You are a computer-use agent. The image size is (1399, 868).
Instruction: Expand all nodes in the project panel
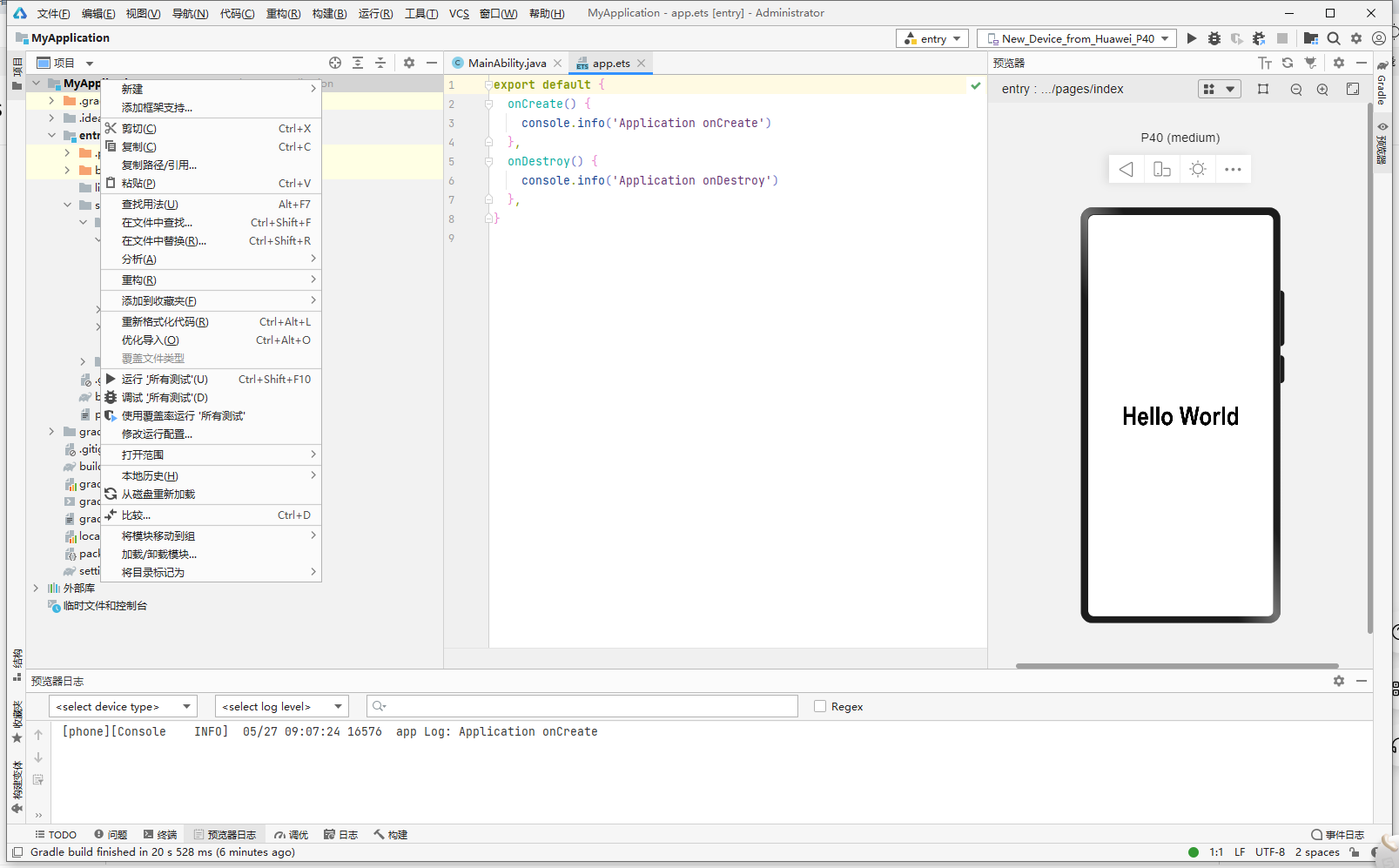tap(358, 63)
